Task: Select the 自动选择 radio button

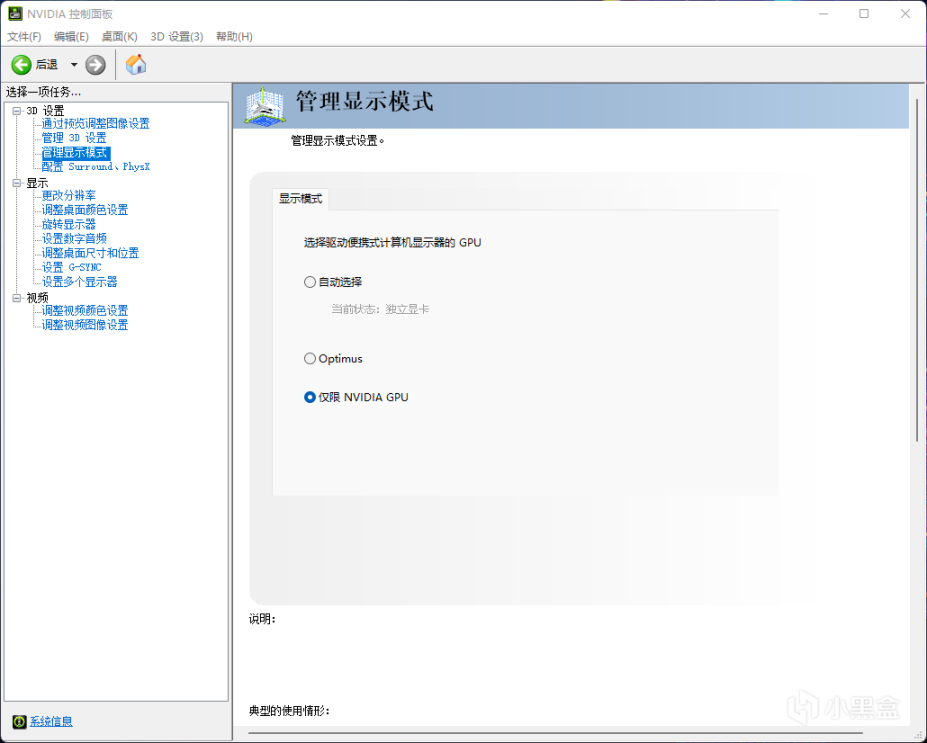Action: coord(310,282)
